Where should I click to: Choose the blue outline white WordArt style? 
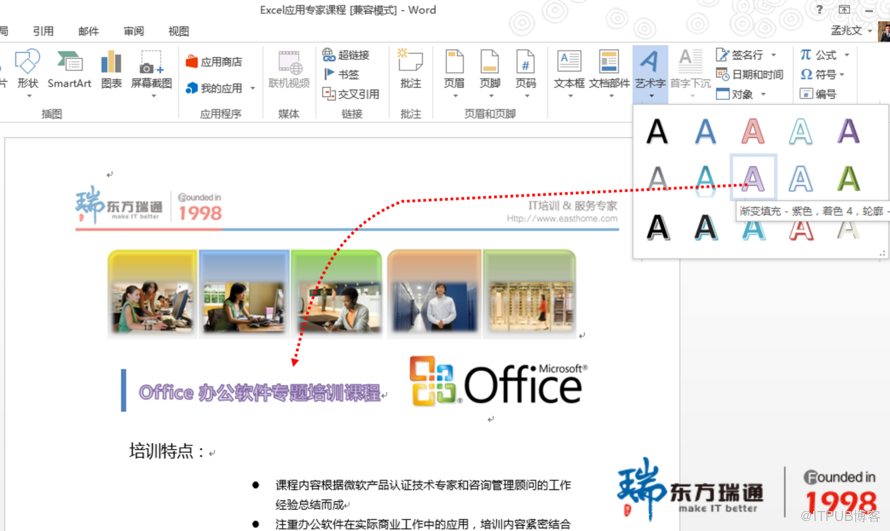[x=801, y=178]
